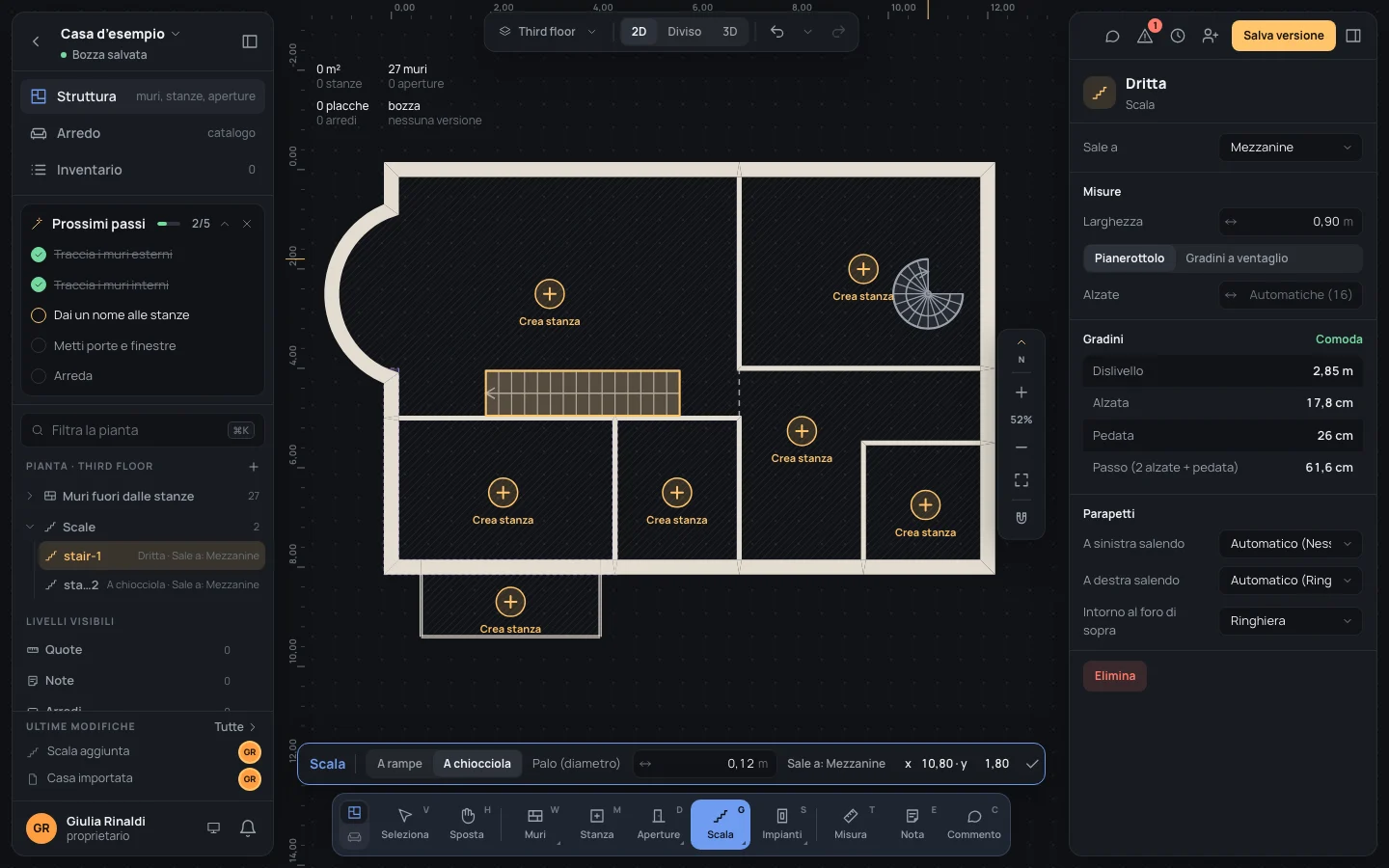
Task: Choose the Aperture tool in toolbar
Action: (659, 825)
